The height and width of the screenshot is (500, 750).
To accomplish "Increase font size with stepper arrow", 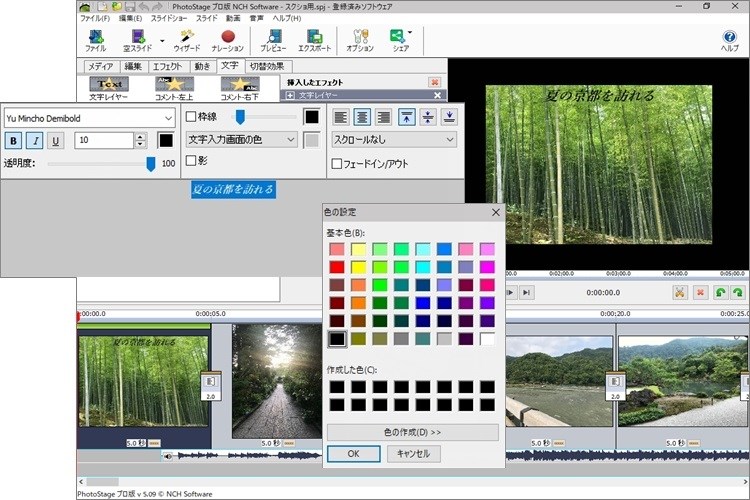I will tap(140, 136).
